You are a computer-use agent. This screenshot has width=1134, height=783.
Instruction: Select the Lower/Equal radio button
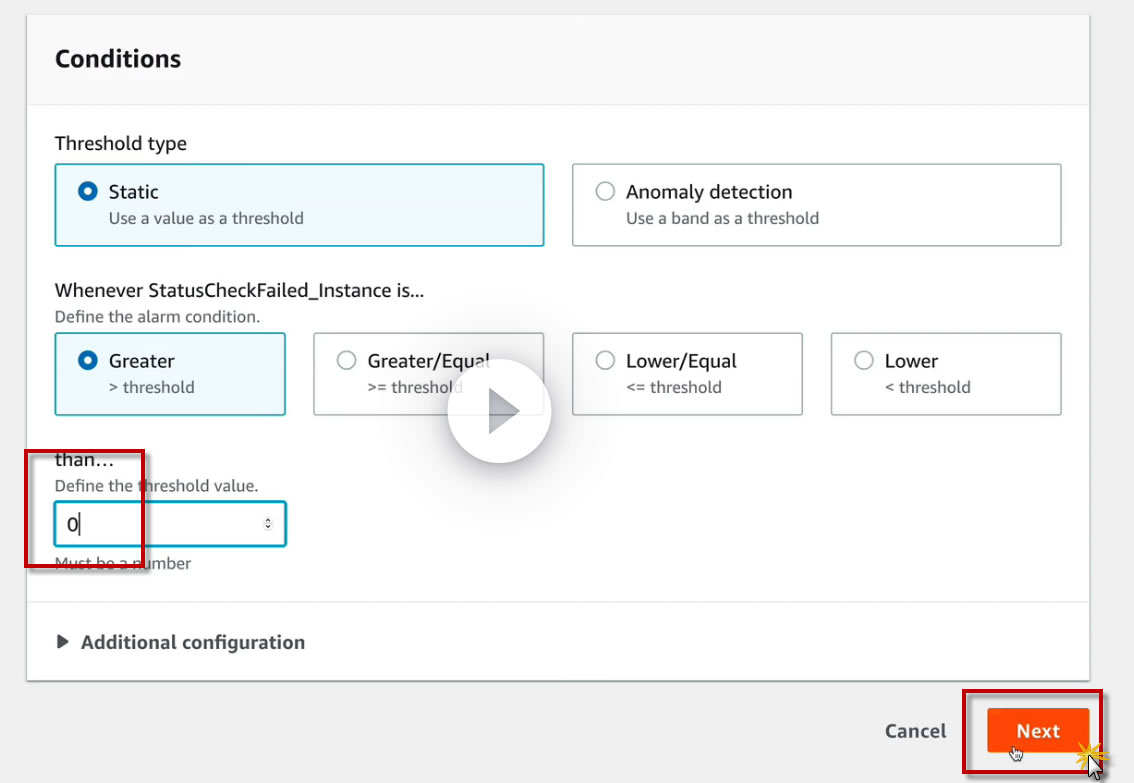[x=605, y=361]
